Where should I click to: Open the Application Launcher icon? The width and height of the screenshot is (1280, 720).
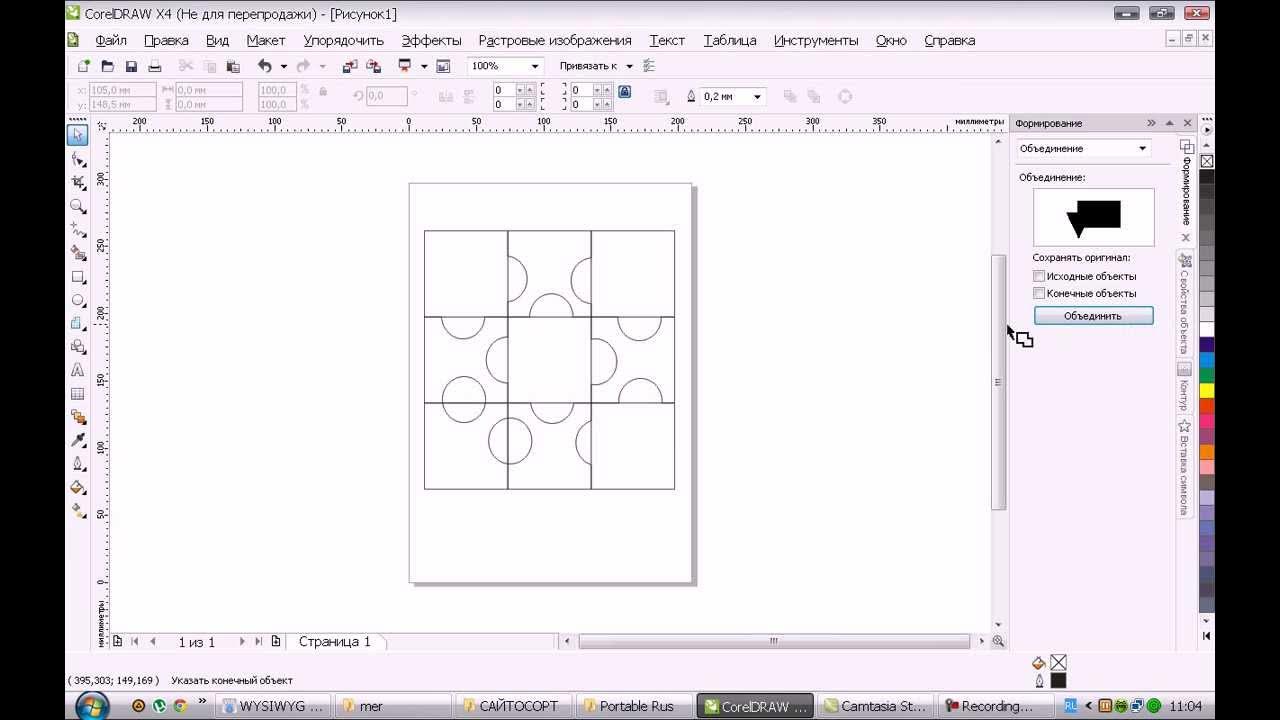[405, 66]
